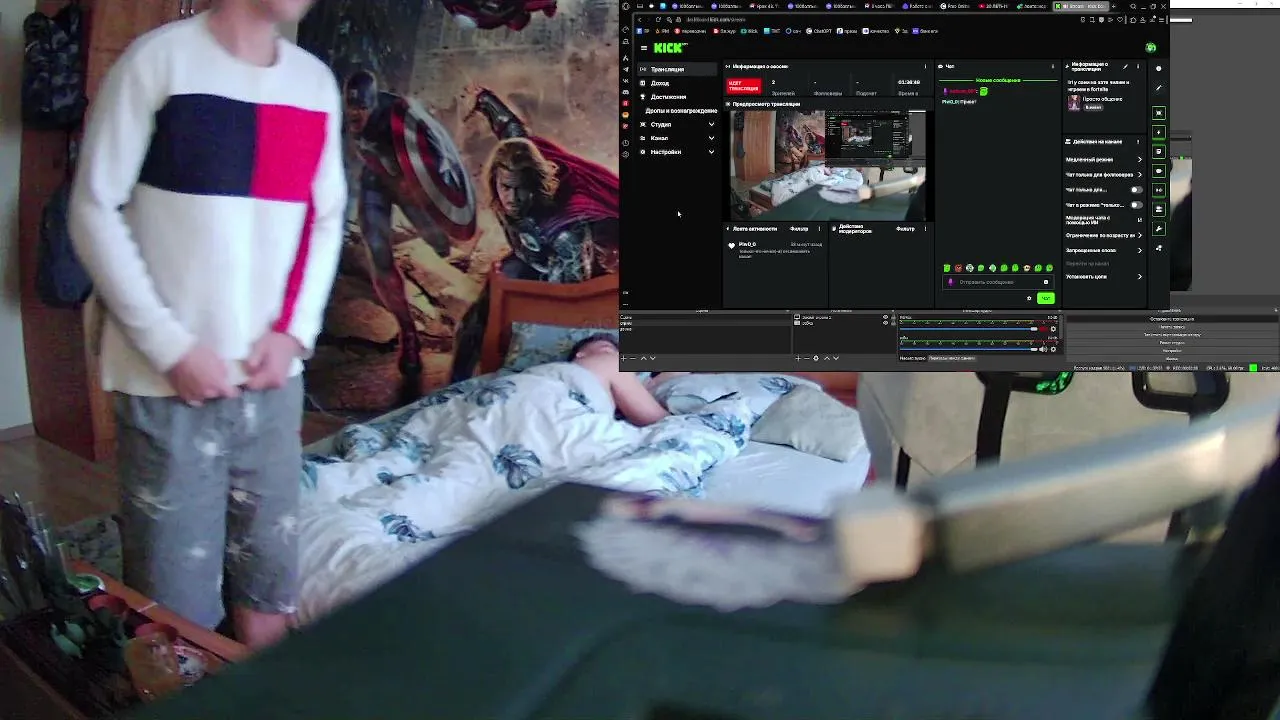Open Фильтр in Лента активности panel

tap(799, 229)
